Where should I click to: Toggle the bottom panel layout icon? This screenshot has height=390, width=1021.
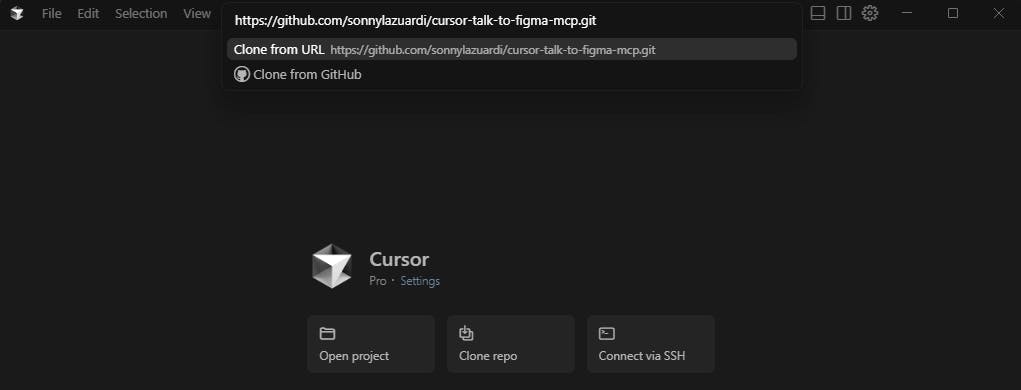[818, 13]
